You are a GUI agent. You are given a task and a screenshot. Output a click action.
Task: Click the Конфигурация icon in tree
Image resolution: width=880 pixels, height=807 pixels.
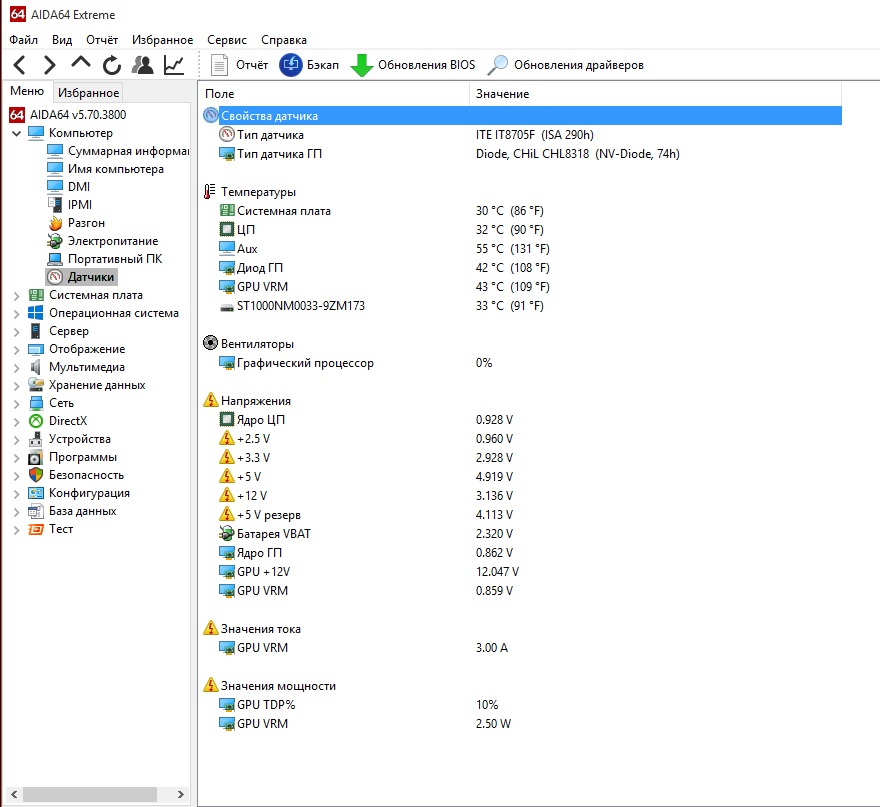point(36,493)
